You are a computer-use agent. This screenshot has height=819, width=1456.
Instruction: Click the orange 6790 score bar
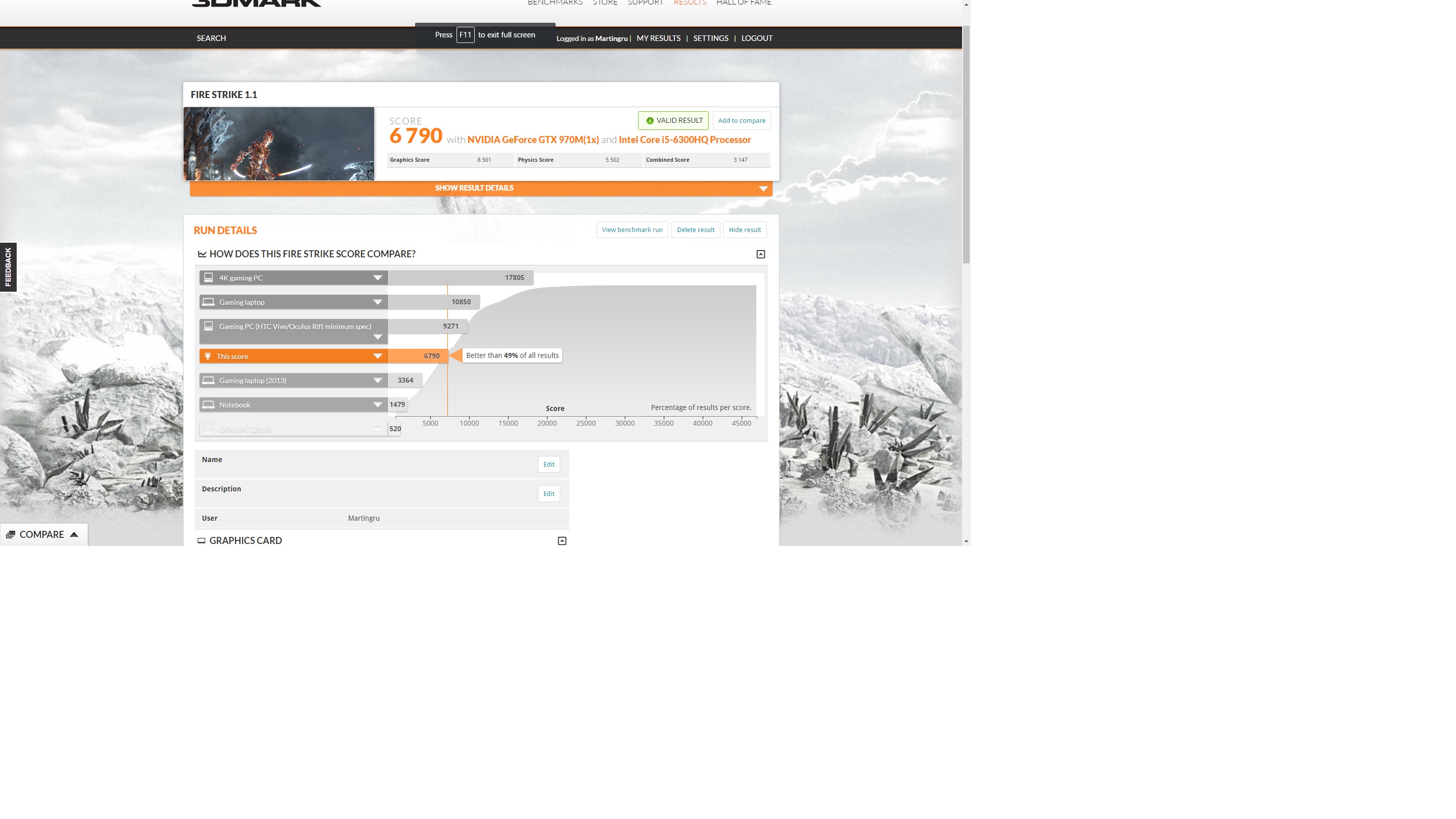(x=418, y=356)
